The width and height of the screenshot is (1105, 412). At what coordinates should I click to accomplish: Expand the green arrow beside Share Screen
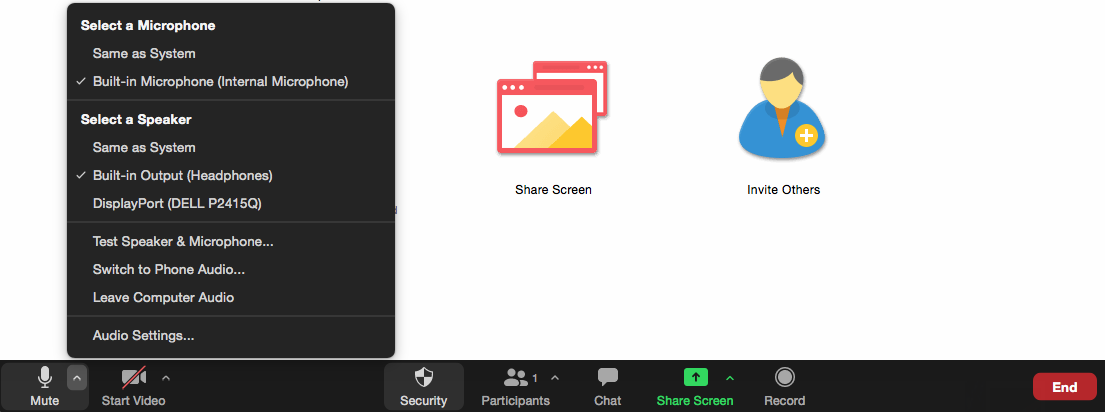(730, 378)
